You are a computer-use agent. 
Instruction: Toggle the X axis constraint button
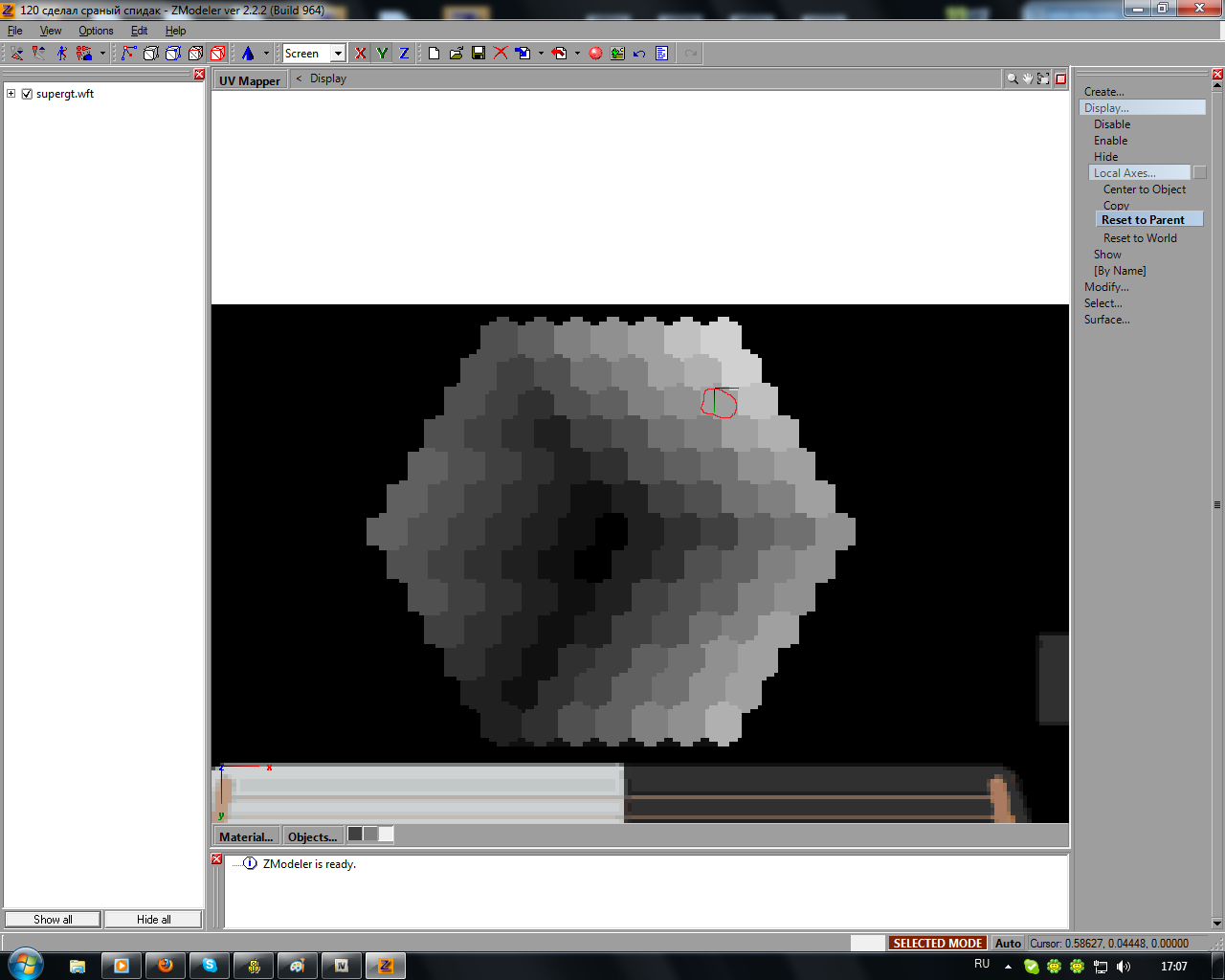[360, 54]
